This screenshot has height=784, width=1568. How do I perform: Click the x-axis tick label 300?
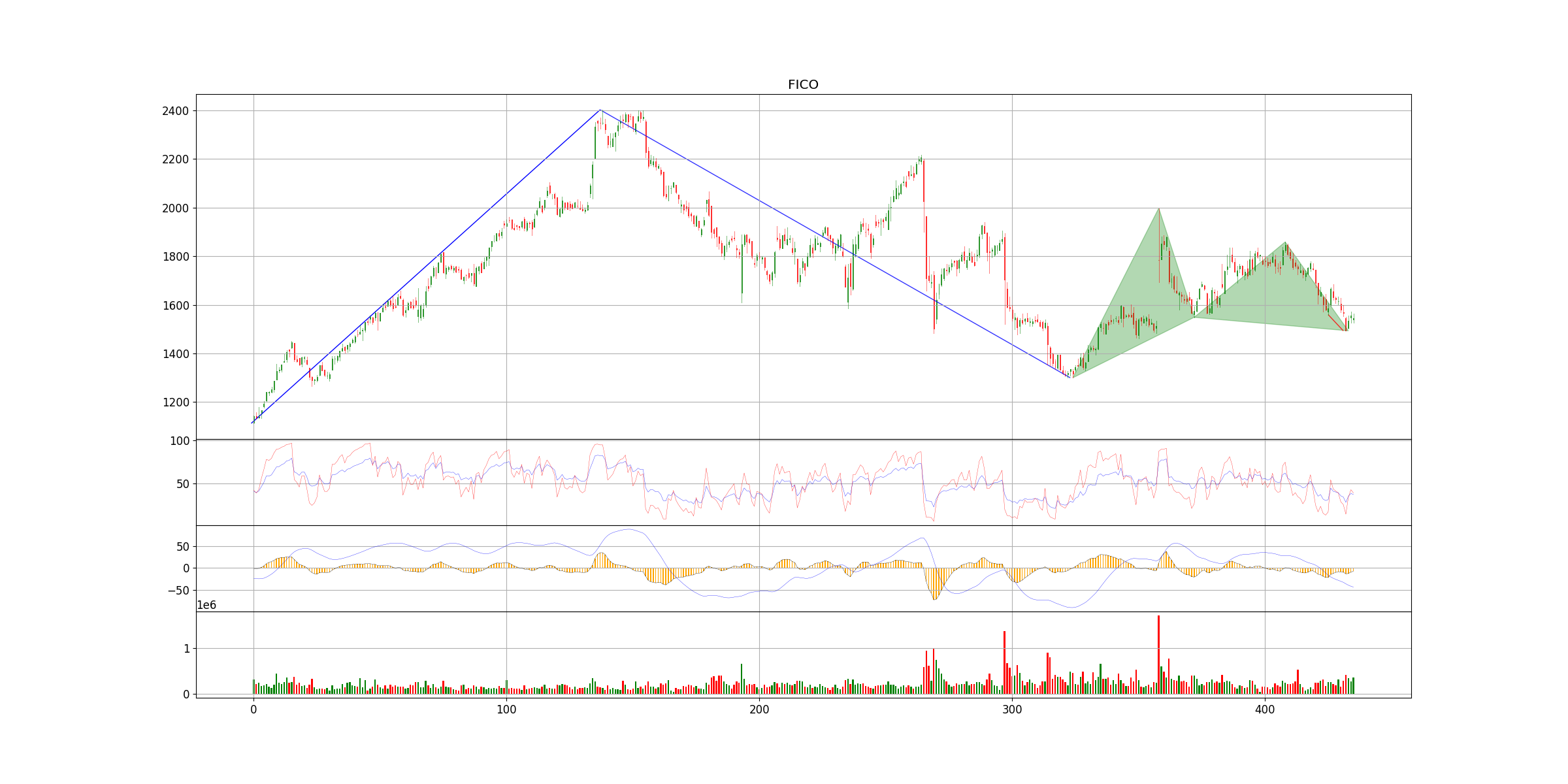pos(1012,709)
